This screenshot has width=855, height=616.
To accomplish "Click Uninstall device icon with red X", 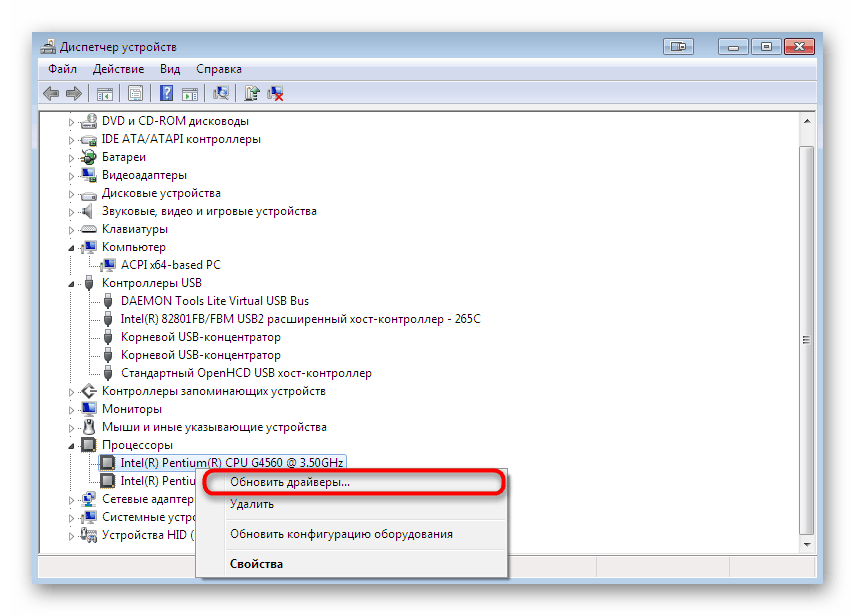I will point(275,94).
